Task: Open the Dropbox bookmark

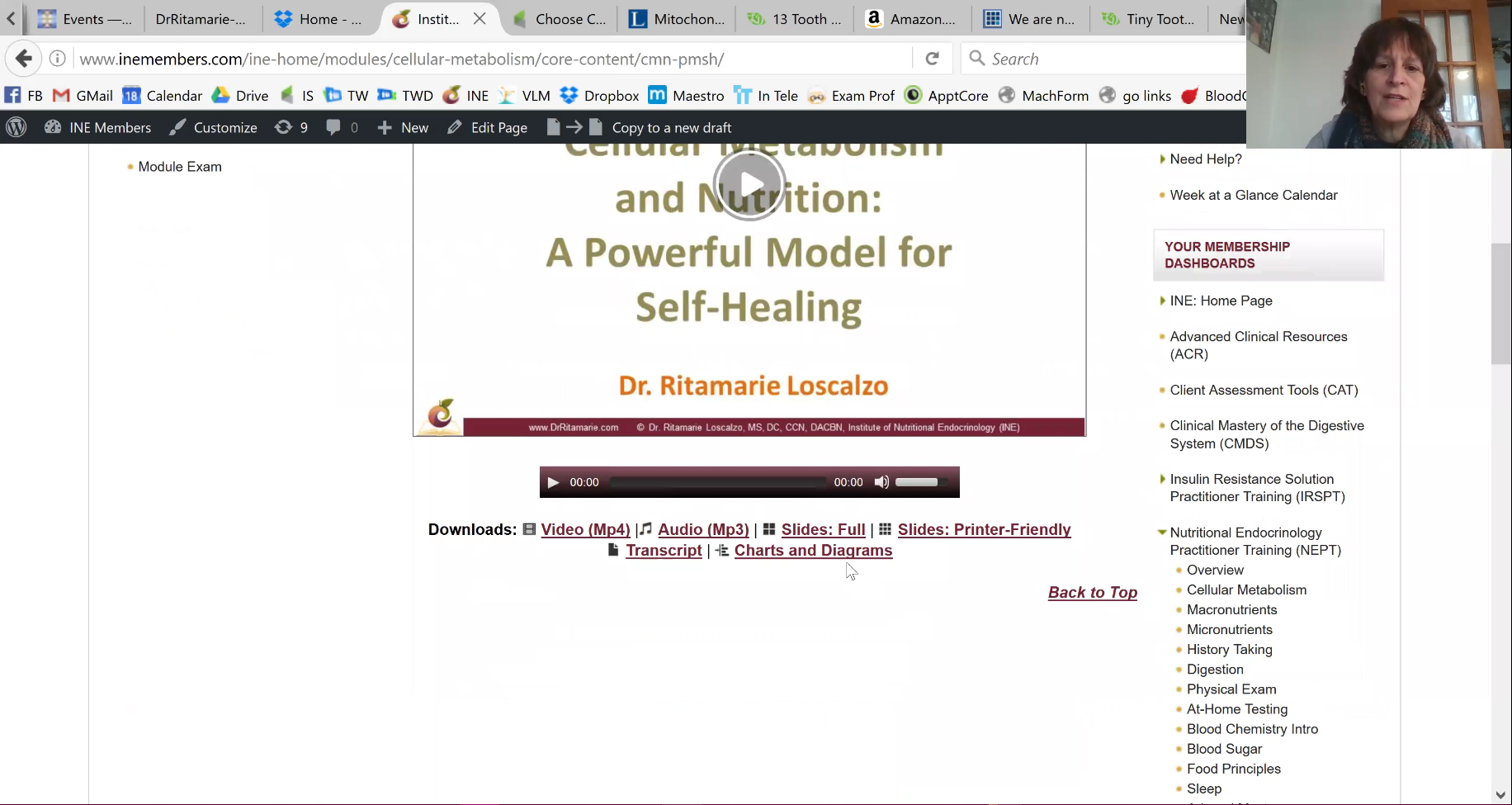Action: (x=600, y=96)
